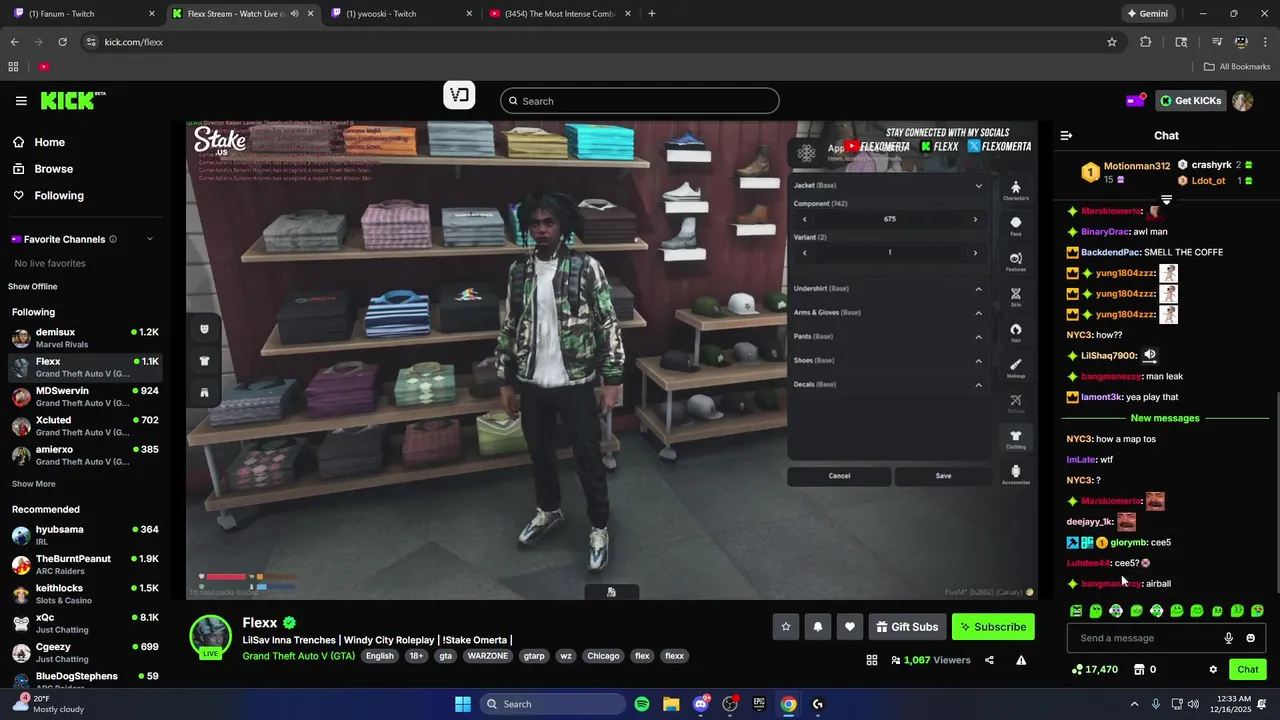Viewport: 1280px width, 720px height.
Task: Show More followed channels
Action: click(x=34, y=484)
